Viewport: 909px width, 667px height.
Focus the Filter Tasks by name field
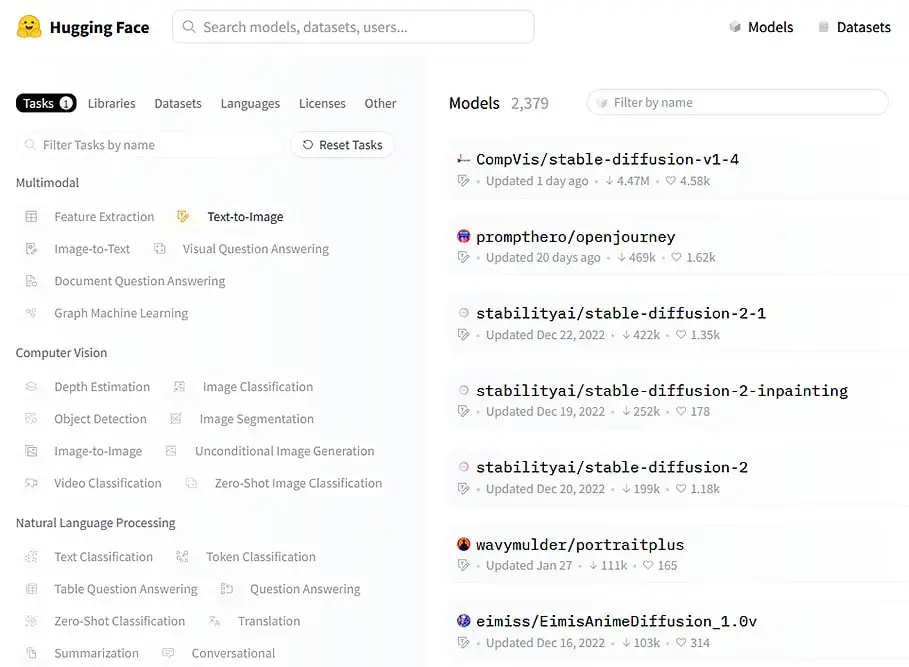click(149, 145)
